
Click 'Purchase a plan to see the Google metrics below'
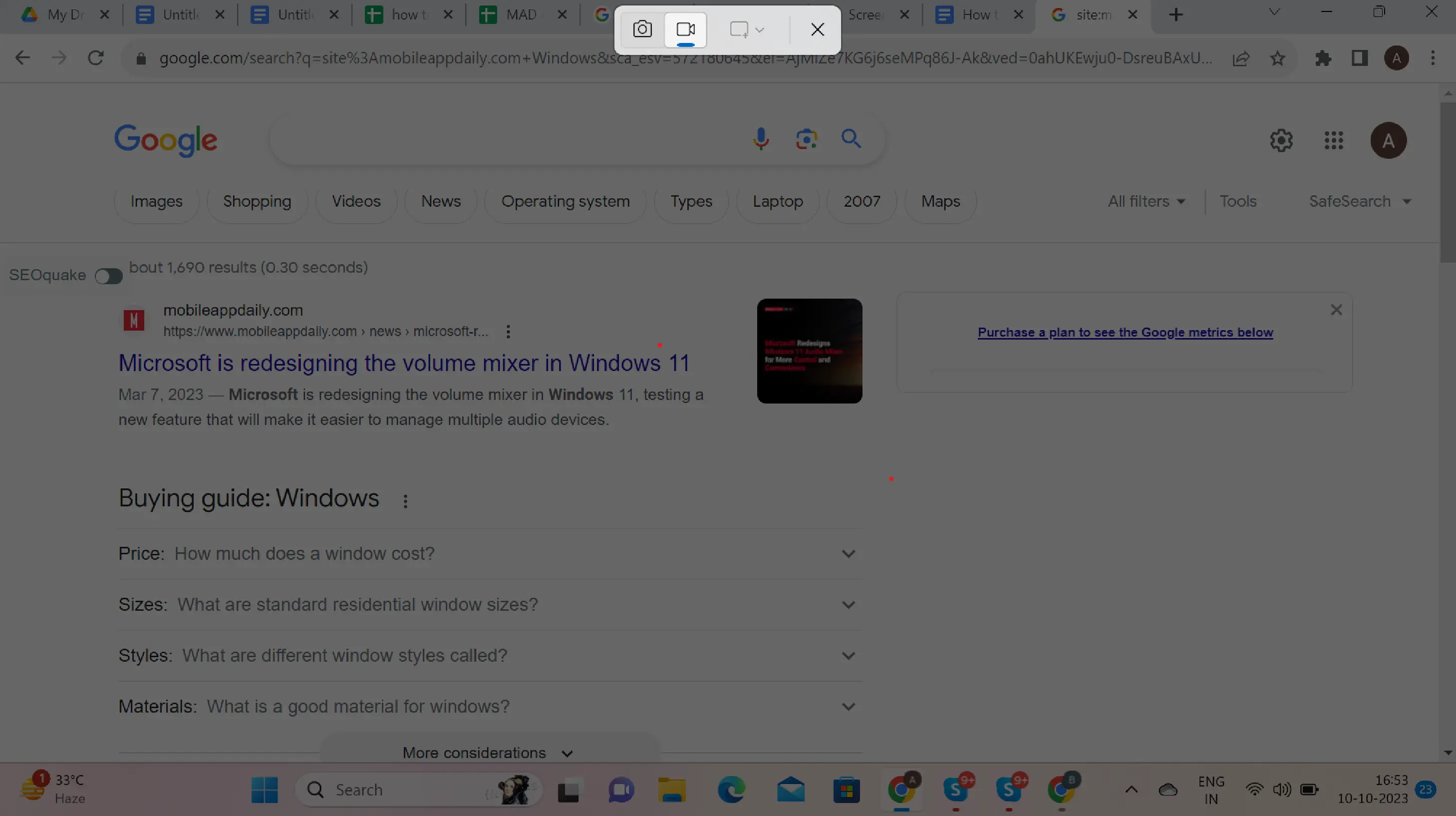(x=1126, y=333)
